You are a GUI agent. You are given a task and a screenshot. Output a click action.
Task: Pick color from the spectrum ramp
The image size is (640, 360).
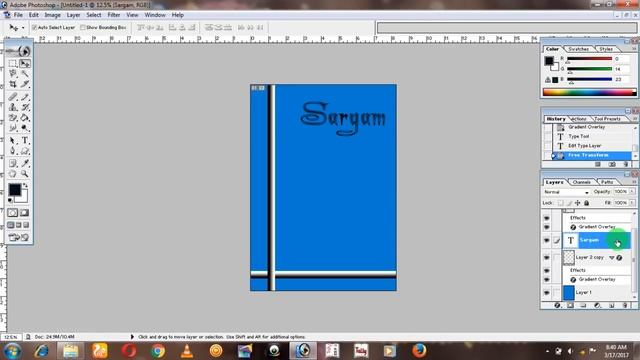pyautogui.click(x=589, y=92)
